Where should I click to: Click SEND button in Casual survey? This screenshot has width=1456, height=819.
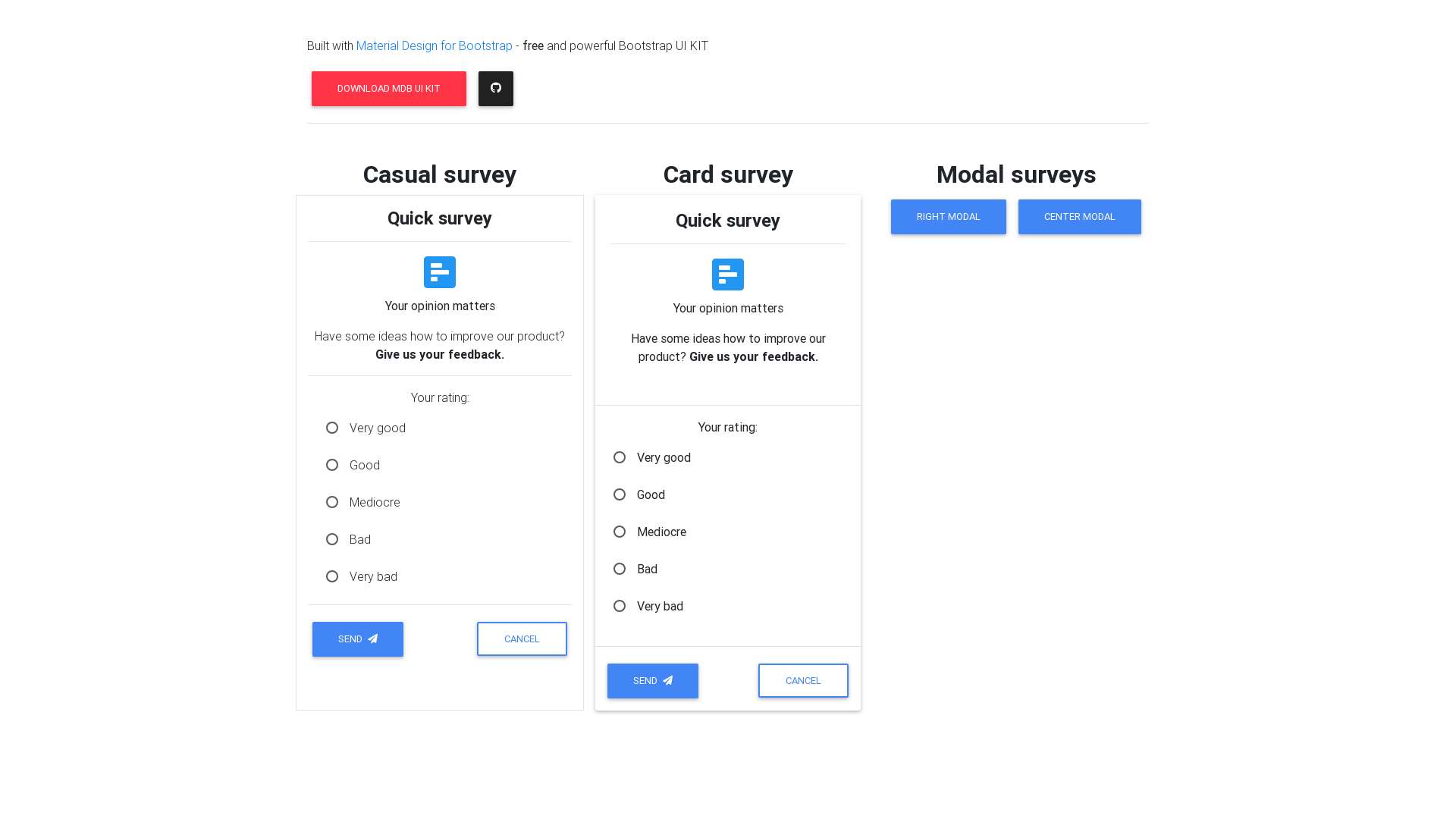pyautogui.click(x=357, y=638)
